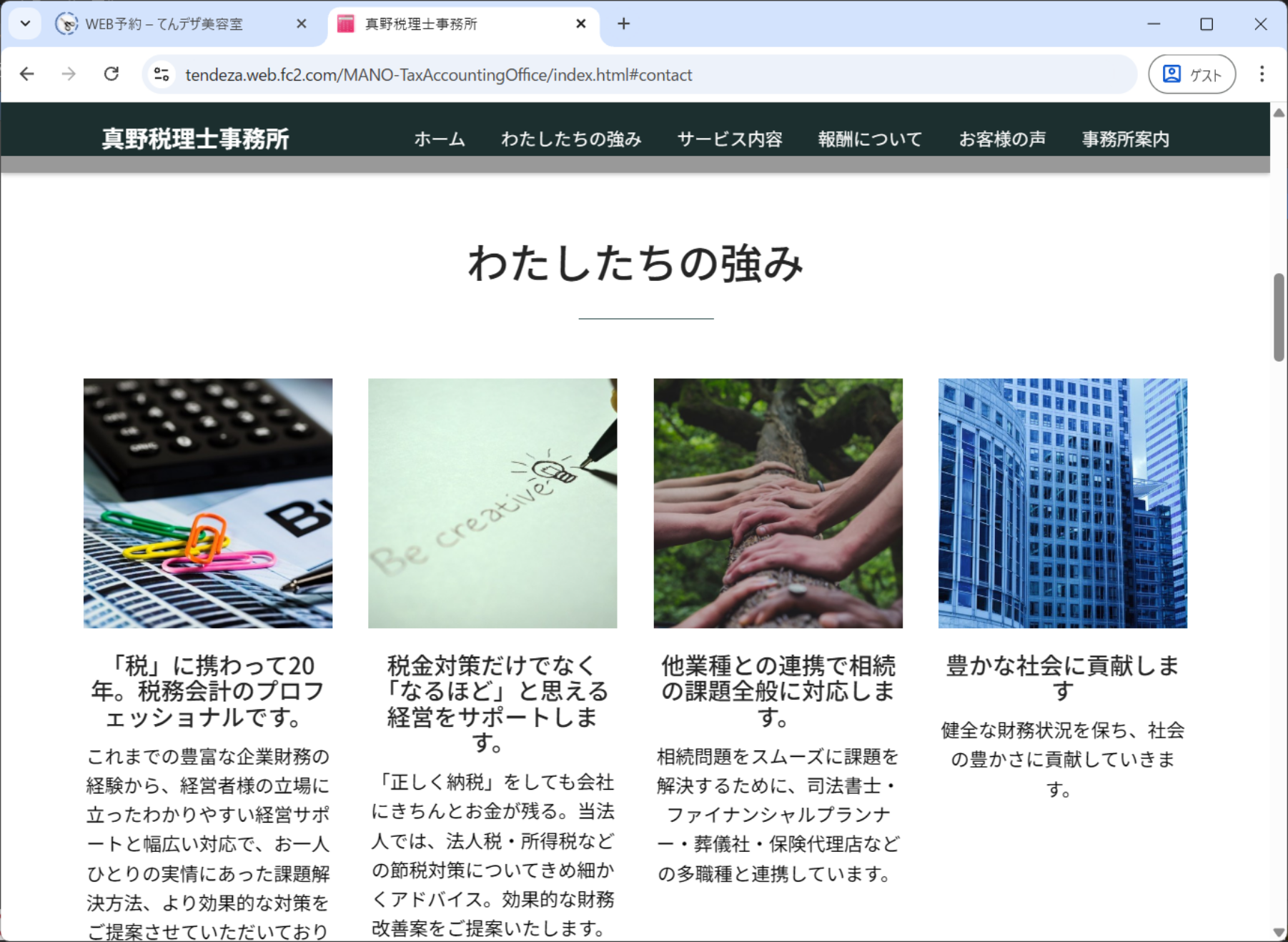Switch to the WEB予約 てんデザ美容室 tab
1288x942 pixels.
point(164,24)
